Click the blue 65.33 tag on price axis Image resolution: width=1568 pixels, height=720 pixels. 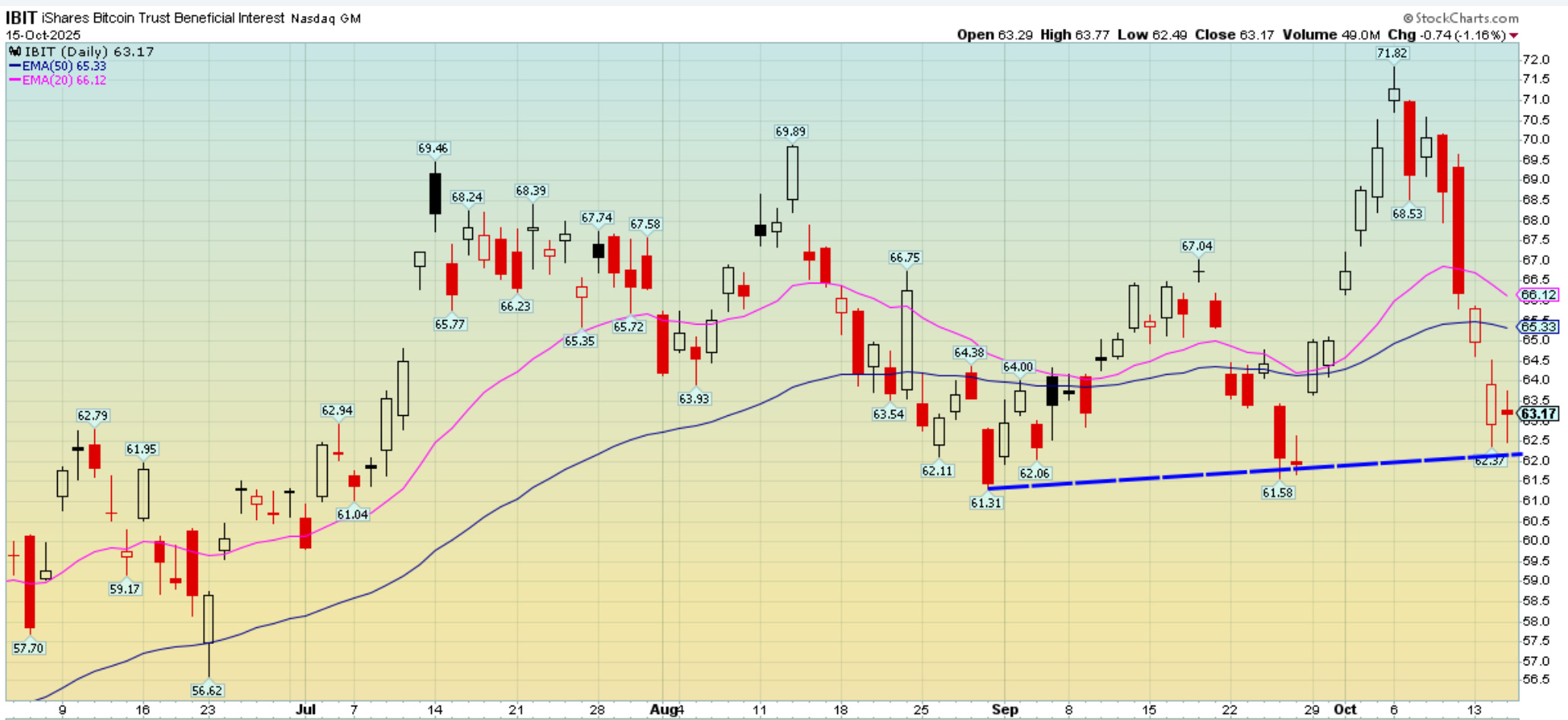[x=1538, y=327]
